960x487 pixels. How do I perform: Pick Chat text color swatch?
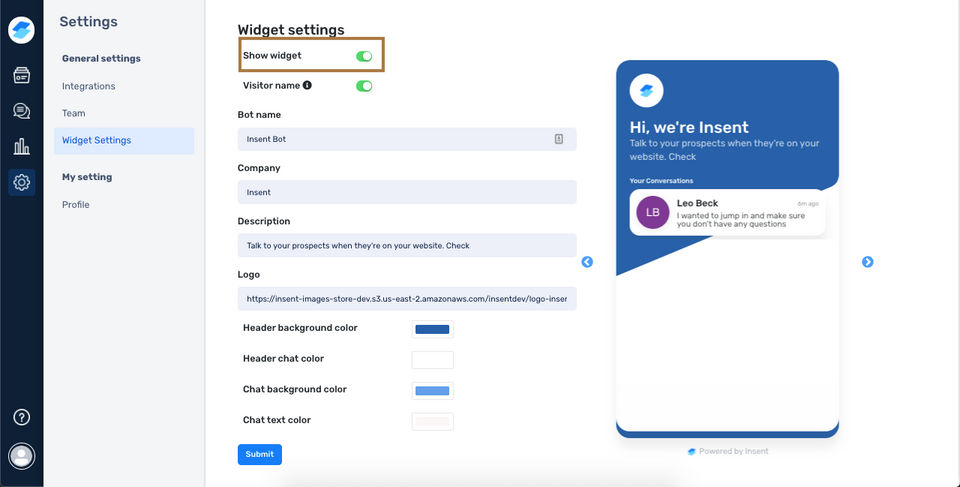tap(432, 421)
